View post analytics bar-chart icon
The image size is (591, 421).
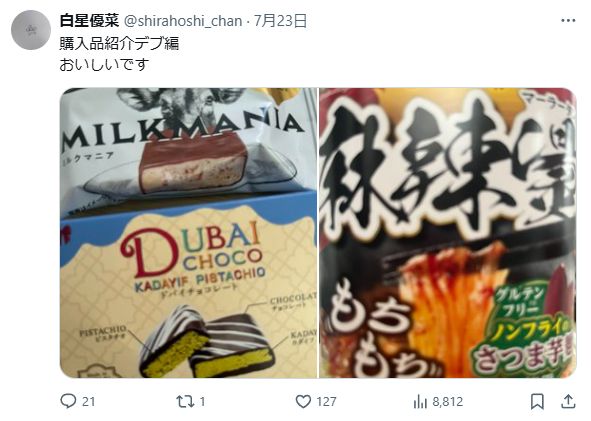point(421,402)
